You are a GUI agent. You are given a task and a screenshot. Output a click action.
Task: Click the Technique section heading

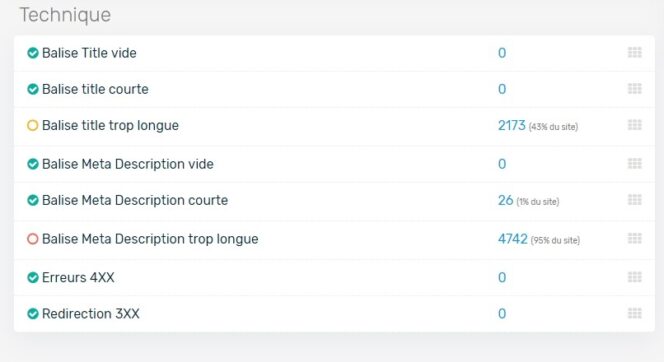click(x=65, y=15)
